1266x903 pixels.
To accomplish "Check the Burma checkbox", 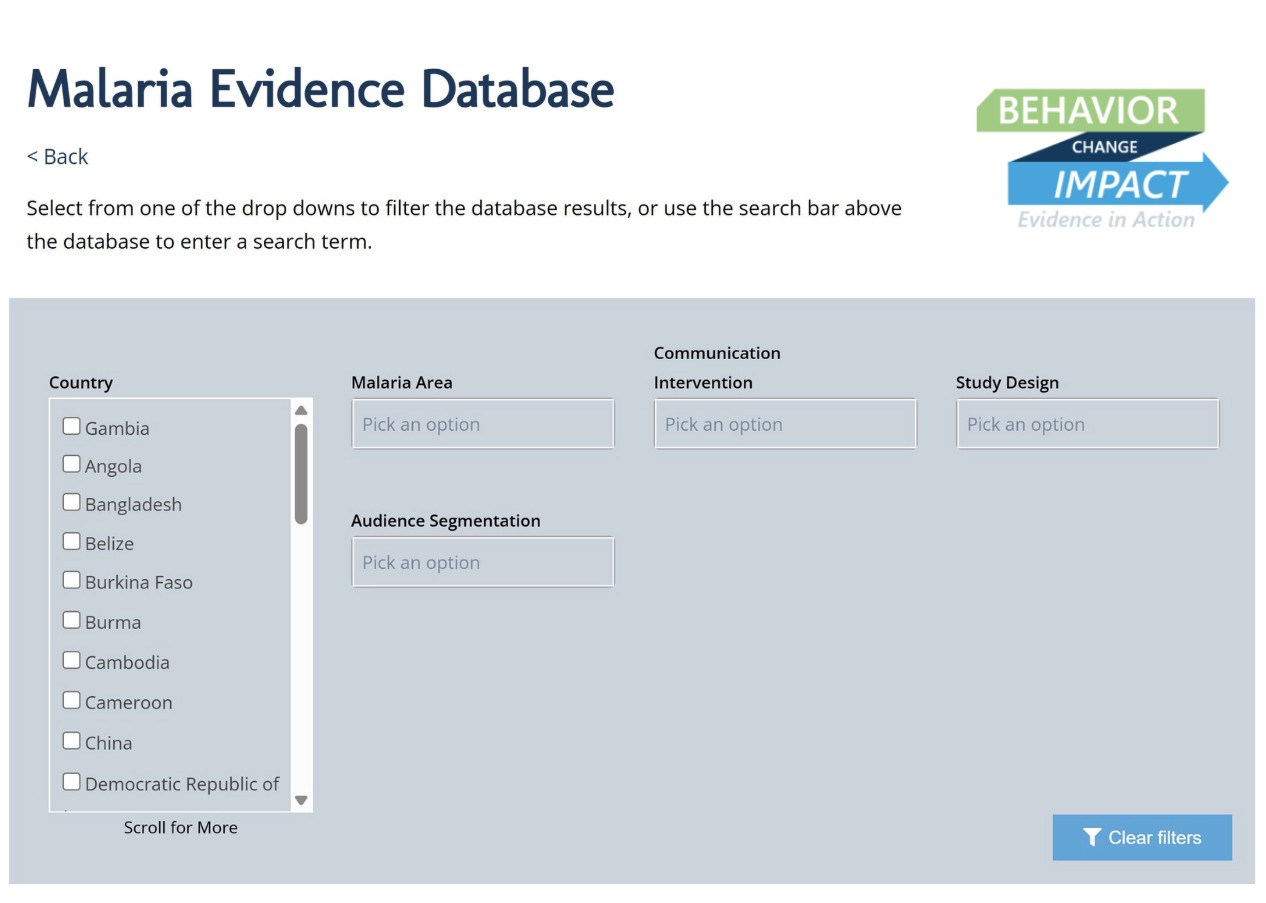I will [72, 621].
